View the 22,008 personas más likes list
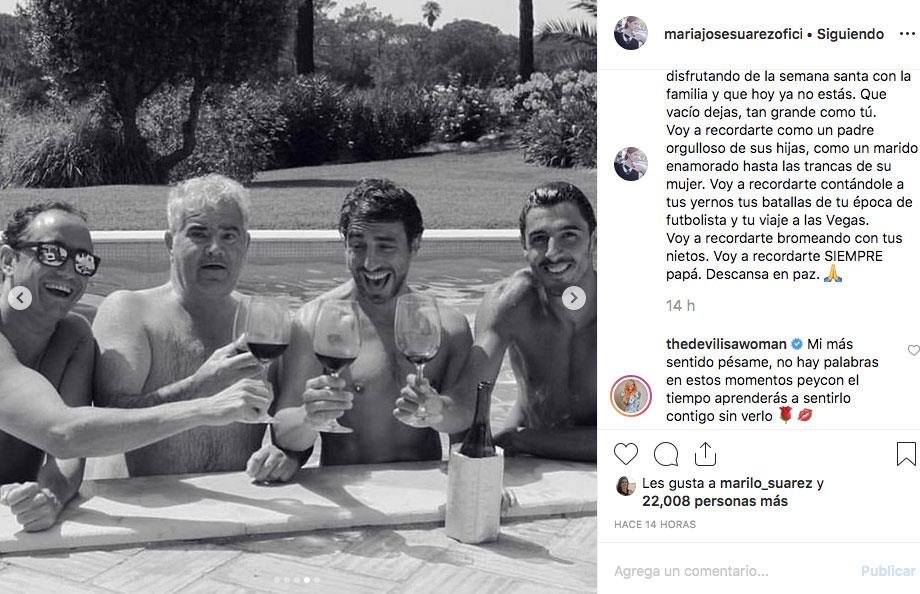Screen dimensions: 920x594 pos(715,501)
